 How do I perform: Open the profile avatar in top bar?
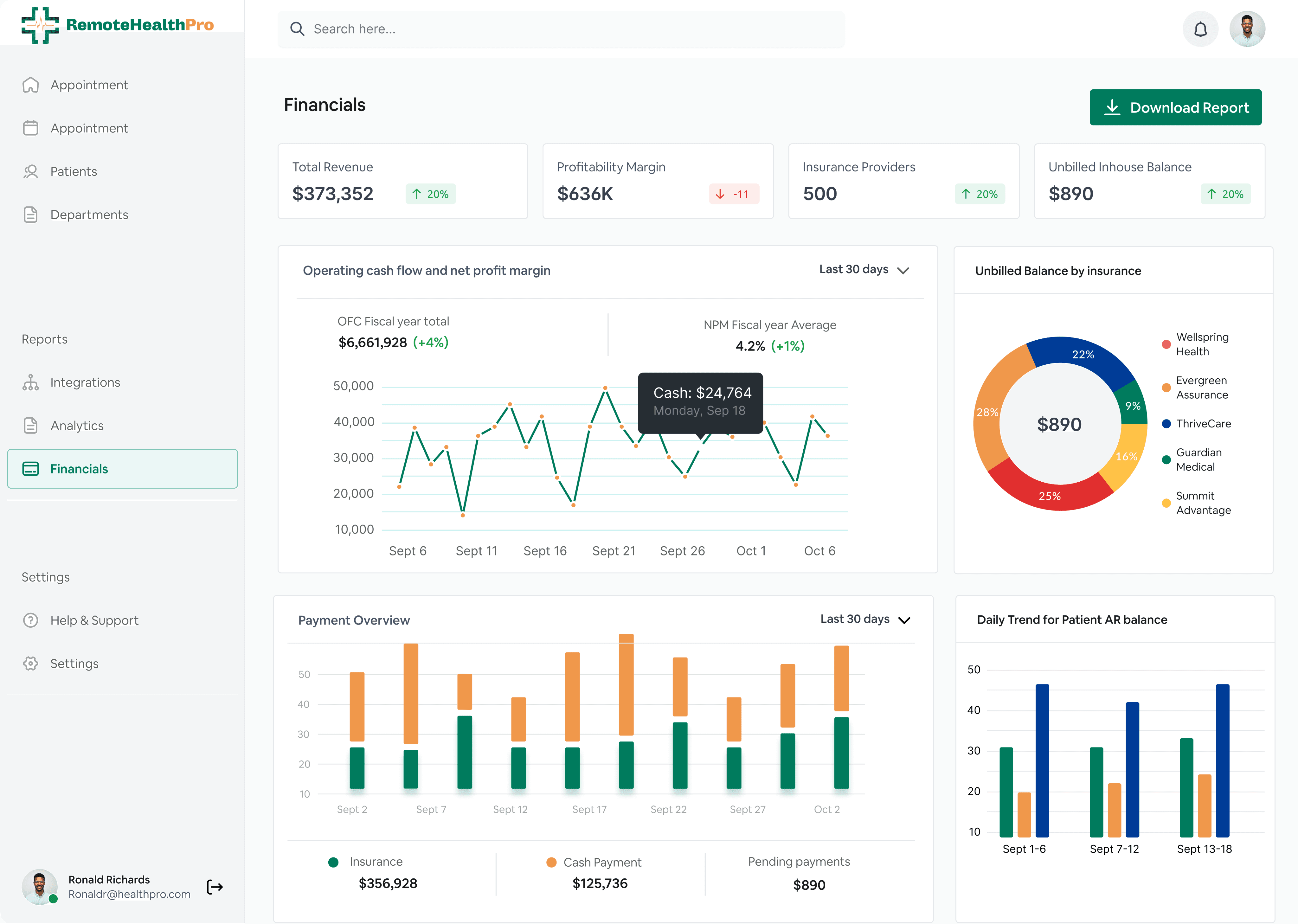tap(1247, 29)
